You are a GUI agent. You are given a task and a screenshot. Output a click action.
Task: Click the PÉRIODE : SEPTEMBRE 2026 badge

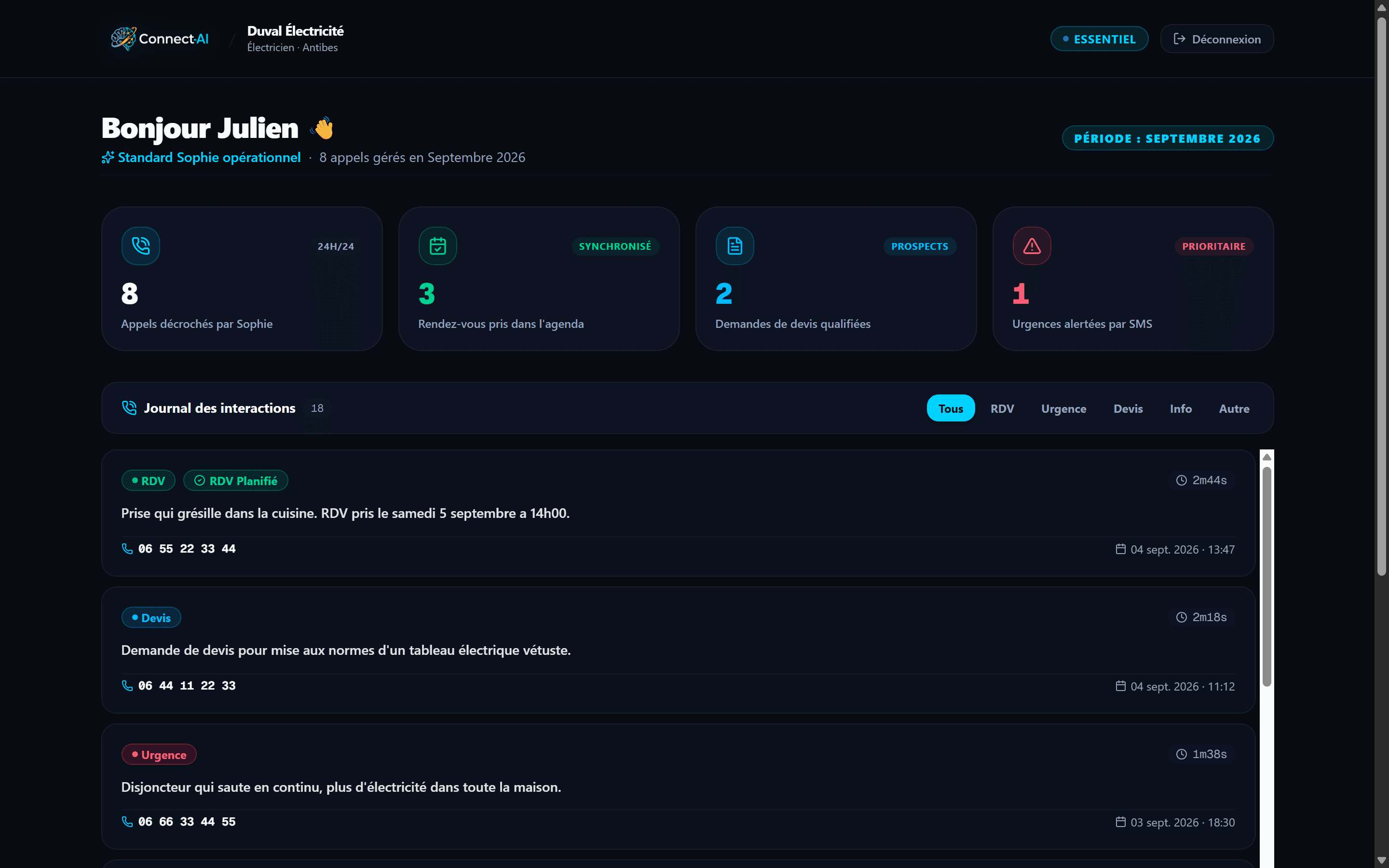1168,138
